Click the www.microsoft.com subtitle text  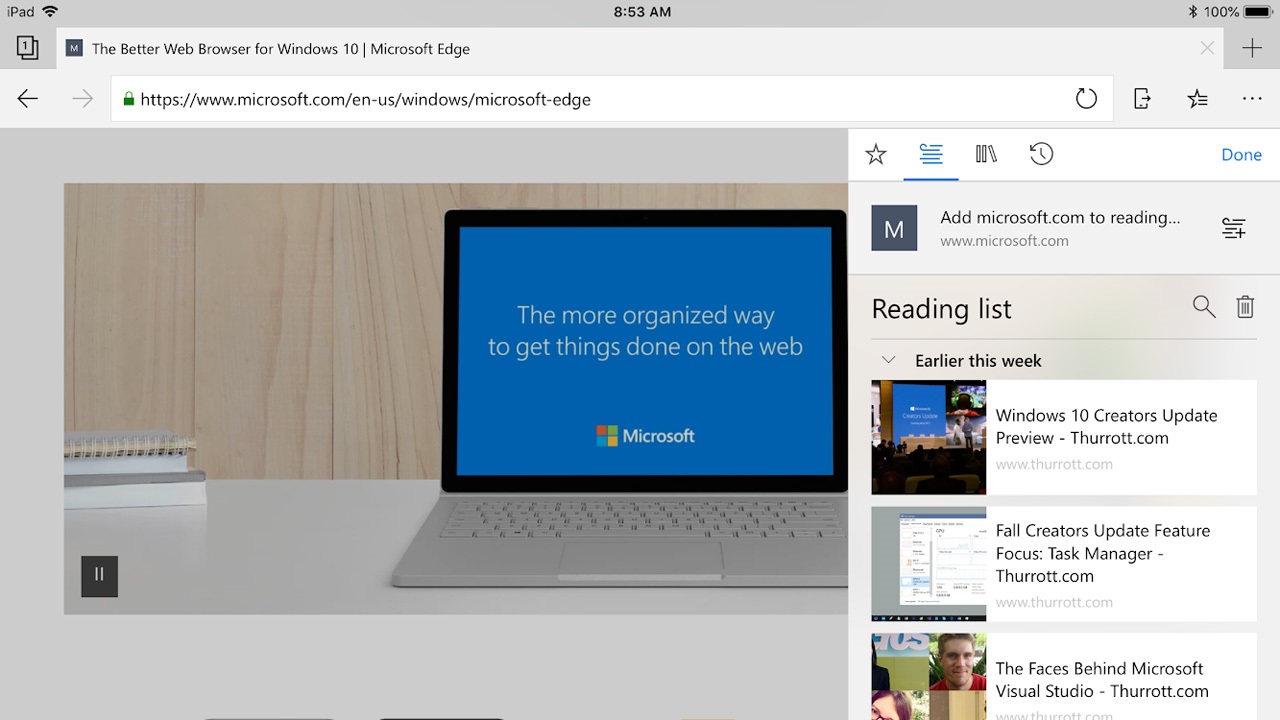tap(1004, 241)
